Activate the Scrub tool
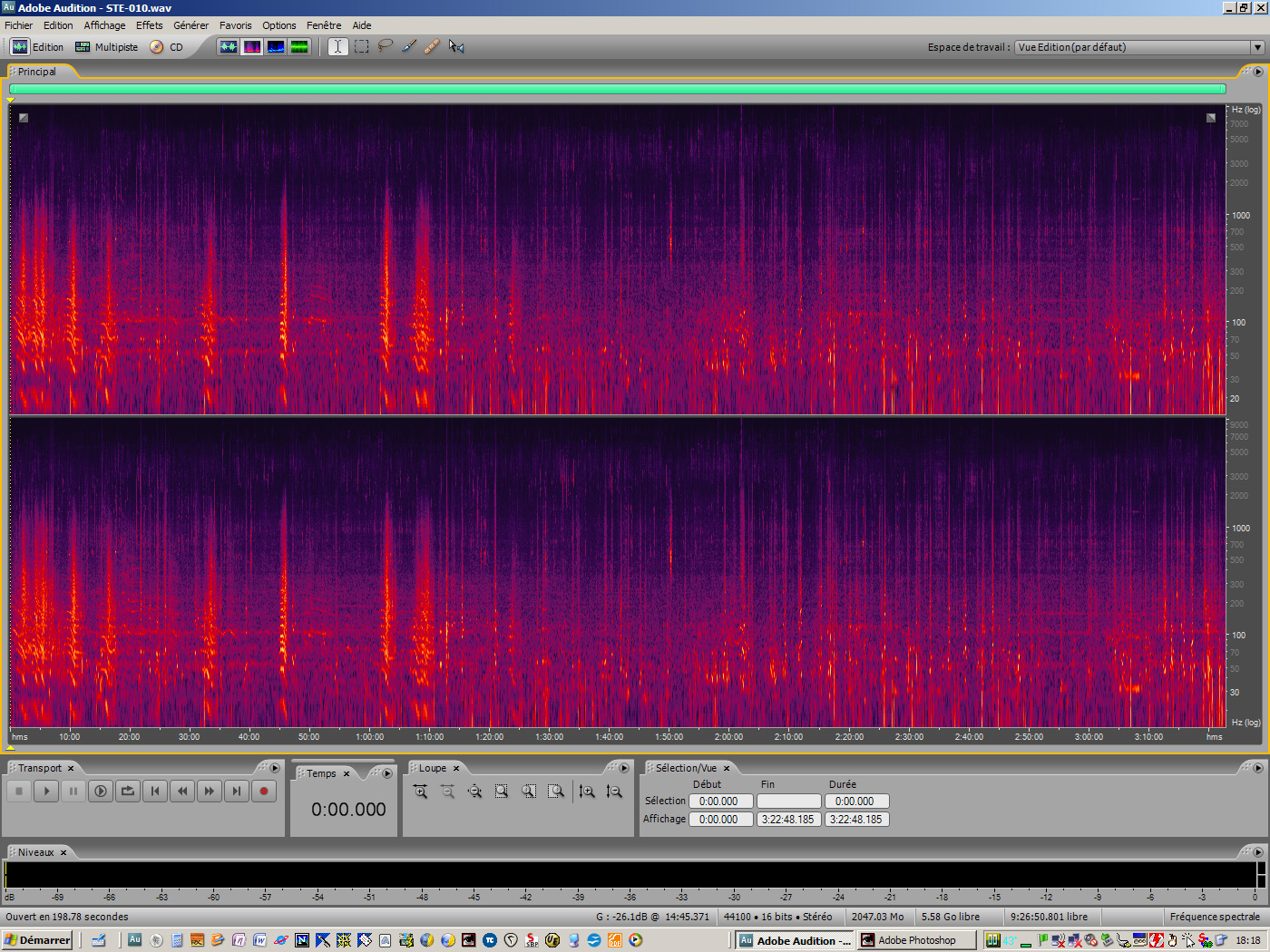Image resolution: width=1270 pixels, height=952 pixels. pyautogui.click(x=455, y=46)
